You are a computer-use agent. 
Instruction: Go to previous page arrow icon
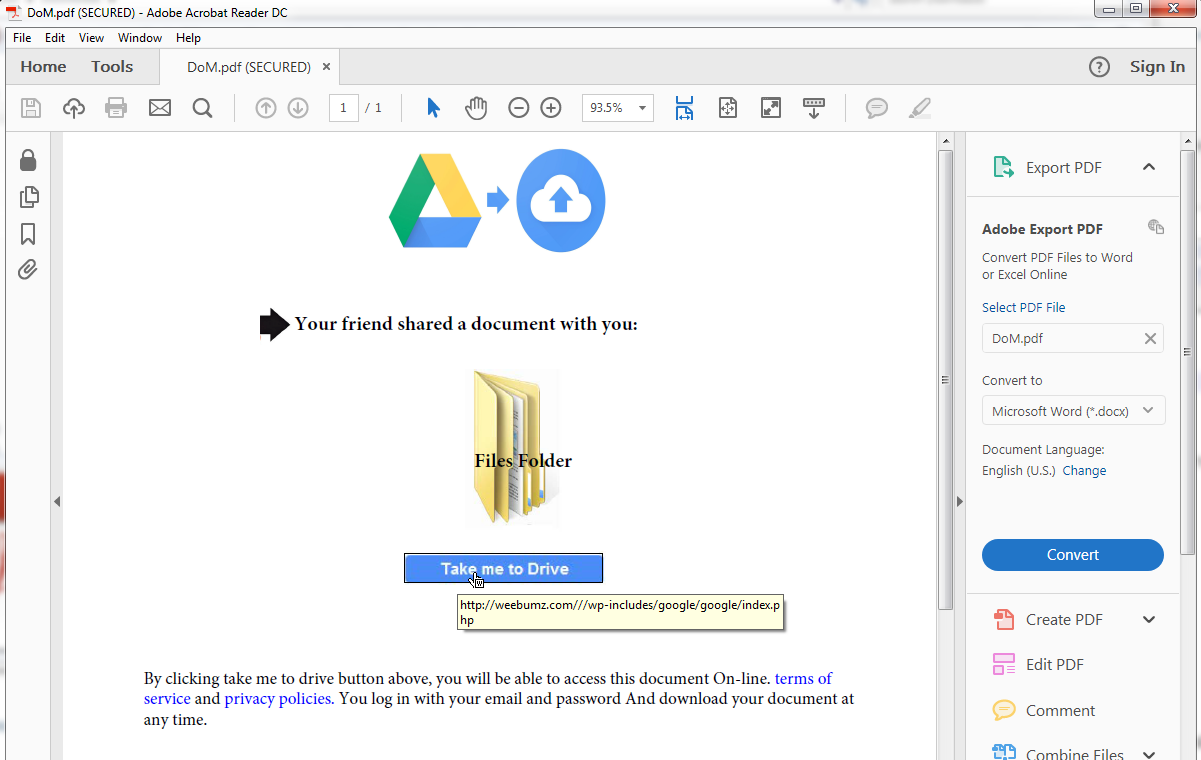point(266,108)
